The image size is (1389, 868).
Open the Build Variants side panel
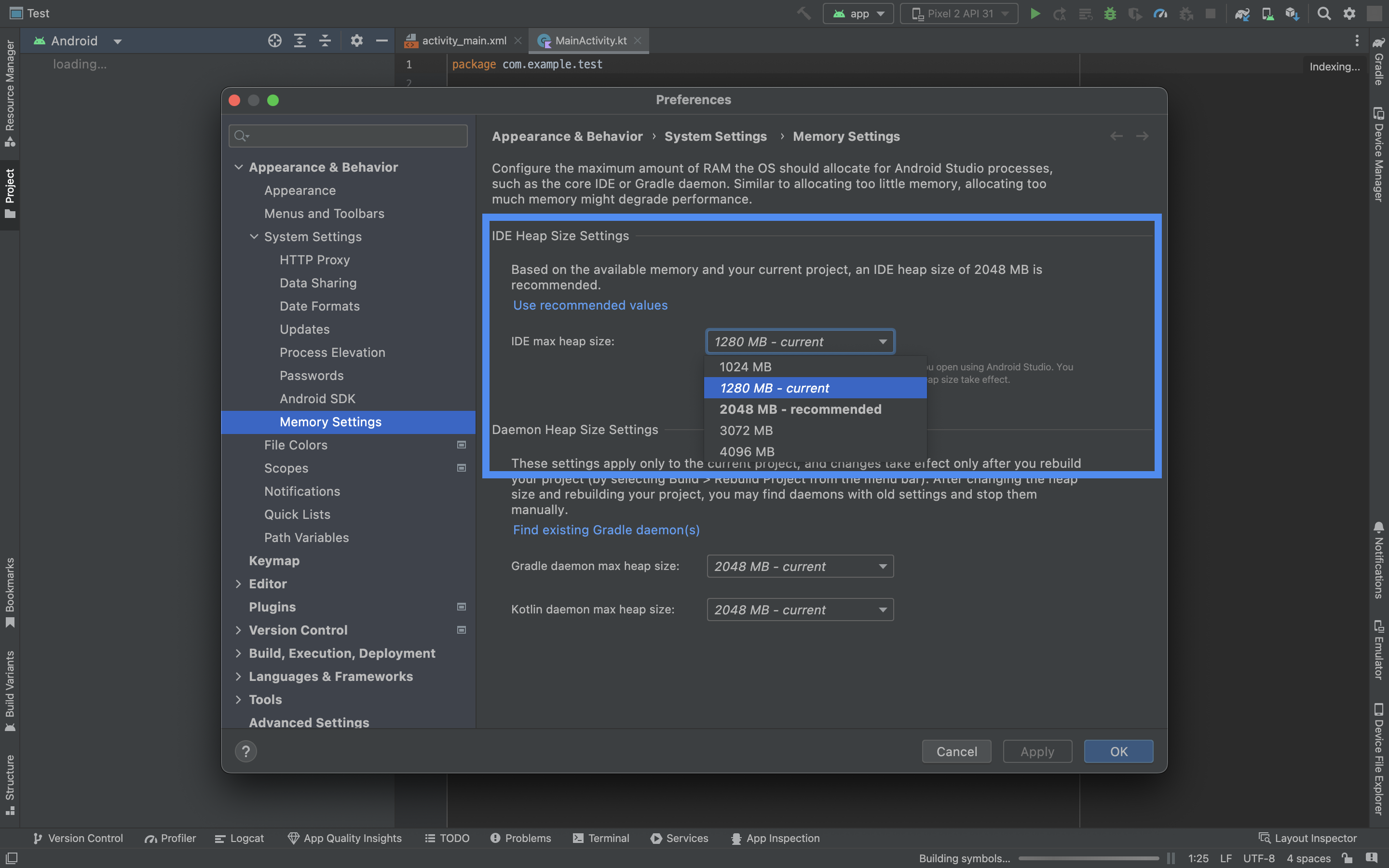[x=10, y=691]
